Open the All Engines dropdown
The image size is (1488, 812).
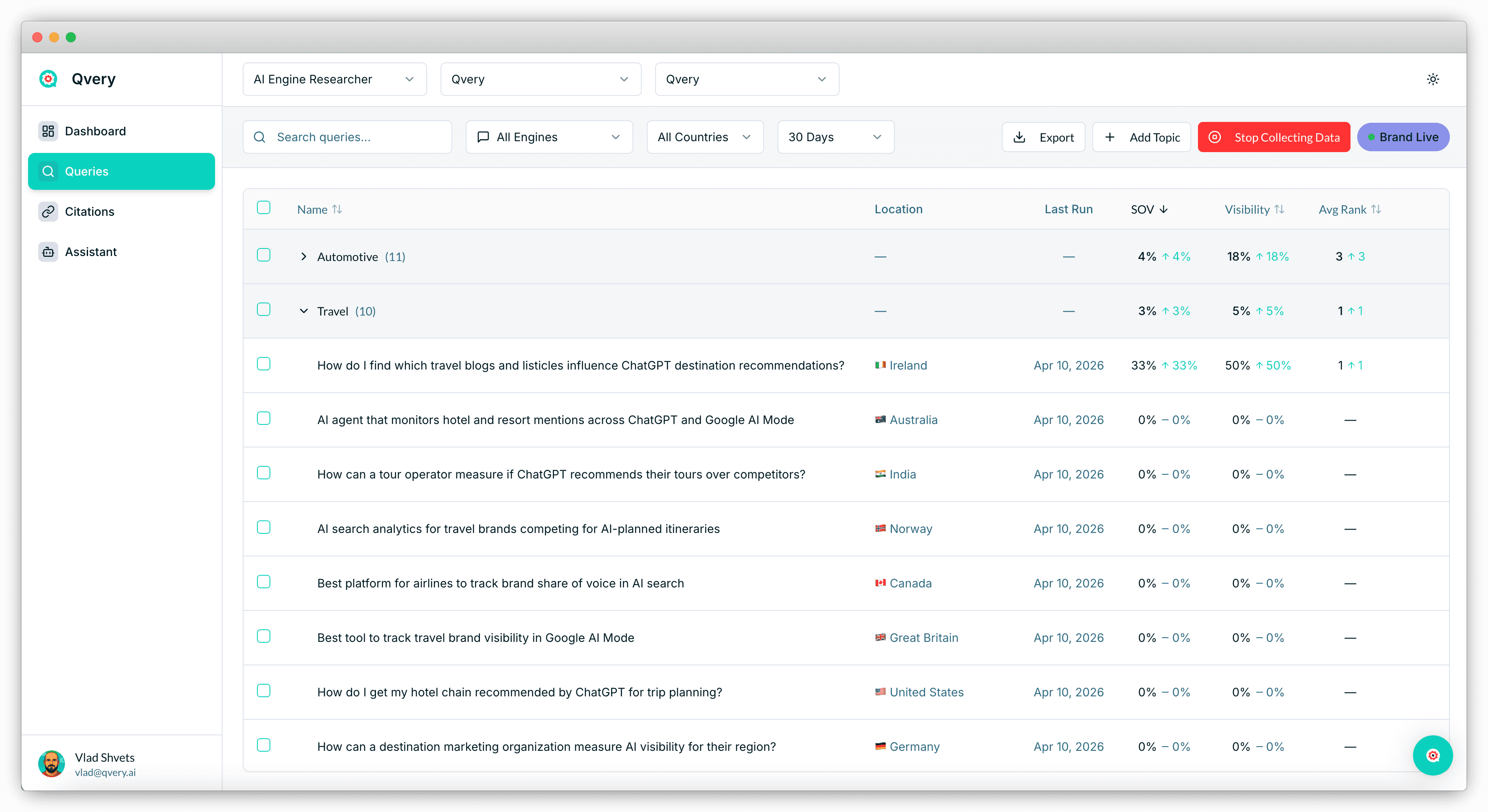[549, 137]
